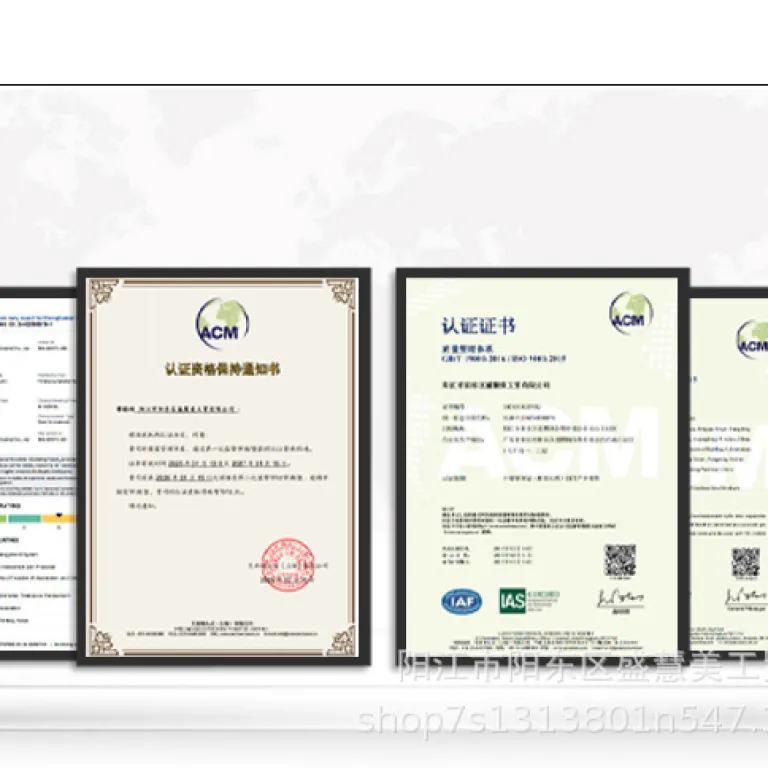Click the QR code on the rightmost certificate

point(746,562)
